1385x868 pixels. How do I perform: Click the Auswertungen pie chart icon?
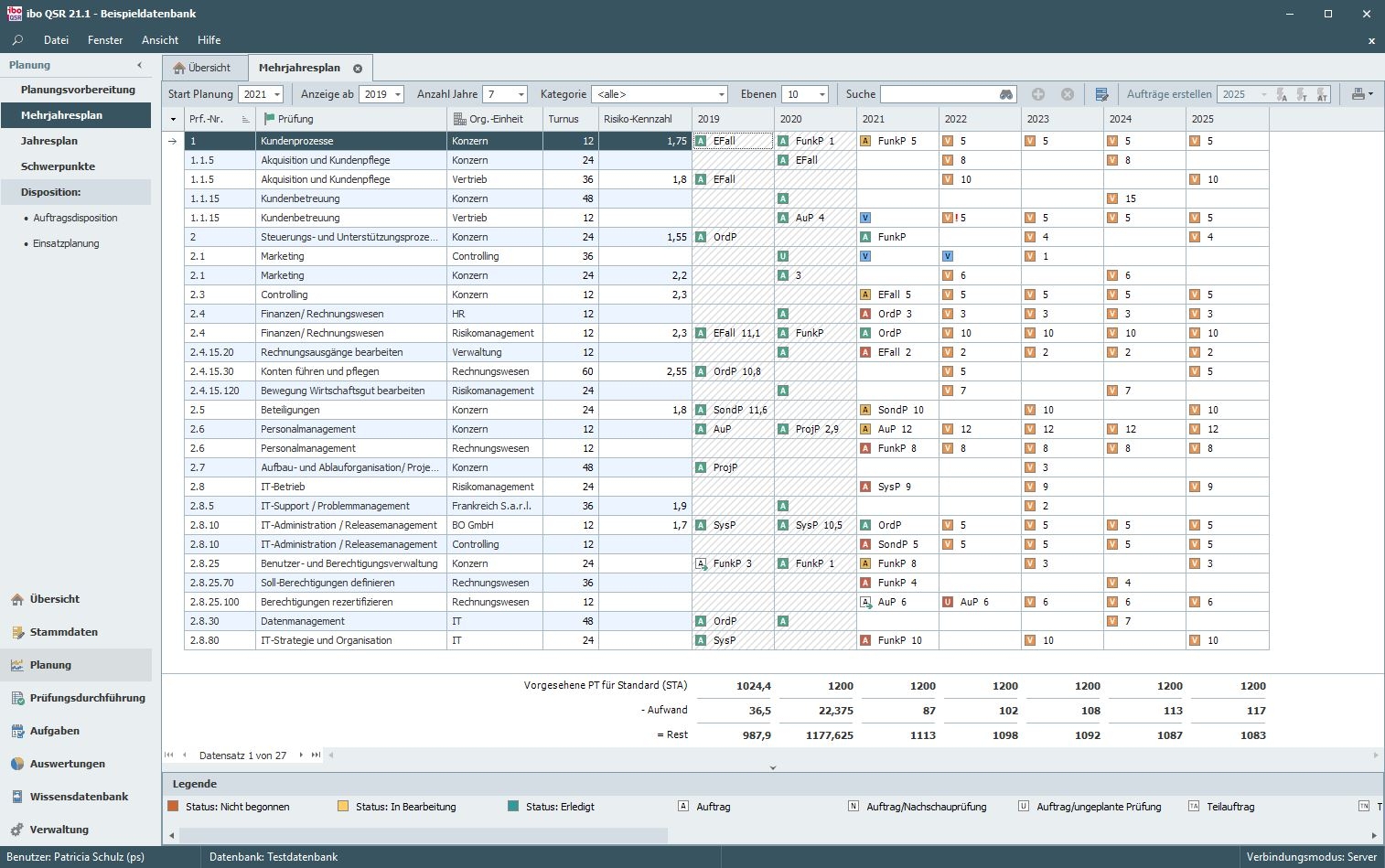(x=17, y=765)
